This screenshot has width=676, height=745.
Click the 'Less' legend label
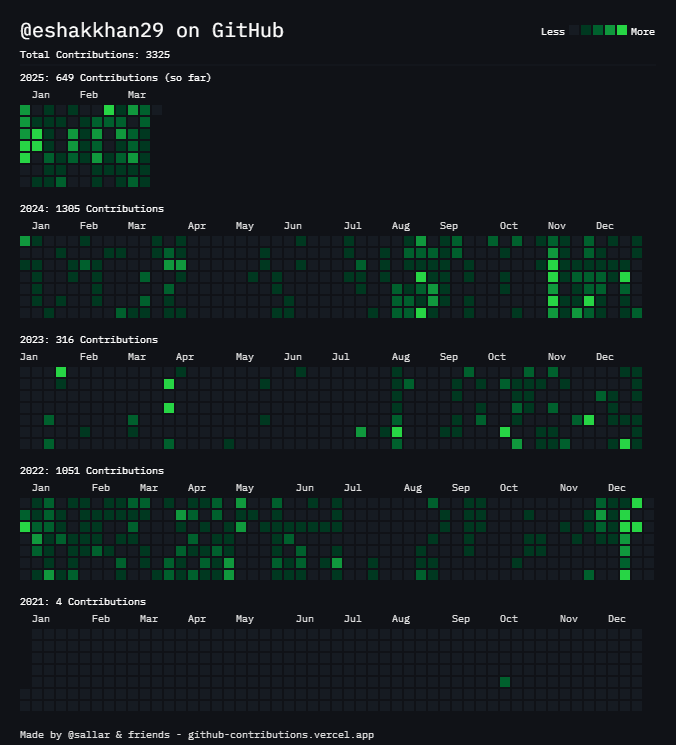coord(552,32)
